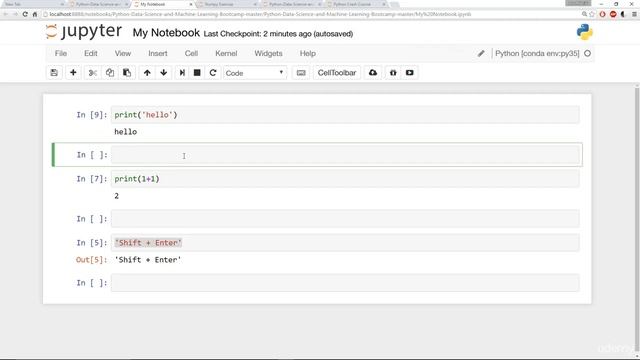This screenshot has width=640, height=360.
Task: Click Last Checkpoint autosaved text
Action: coord(278,34)
